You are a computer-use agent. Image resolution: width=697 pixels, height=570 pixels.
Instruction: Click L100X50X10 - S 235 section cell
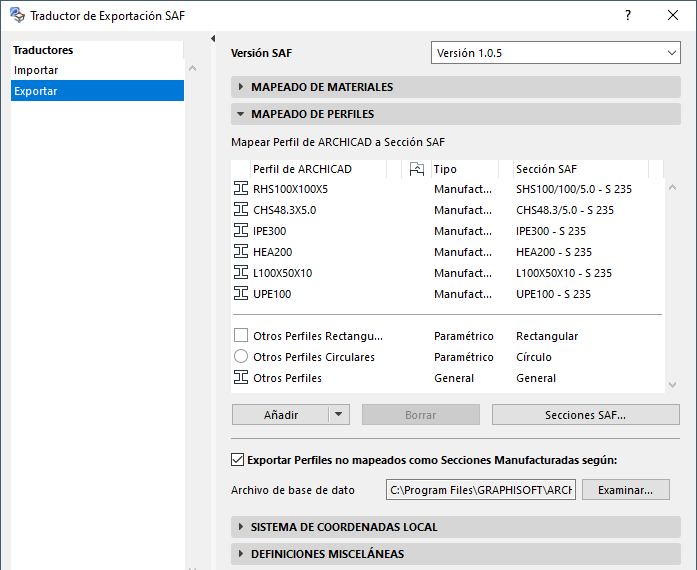[x=564, y=273]
